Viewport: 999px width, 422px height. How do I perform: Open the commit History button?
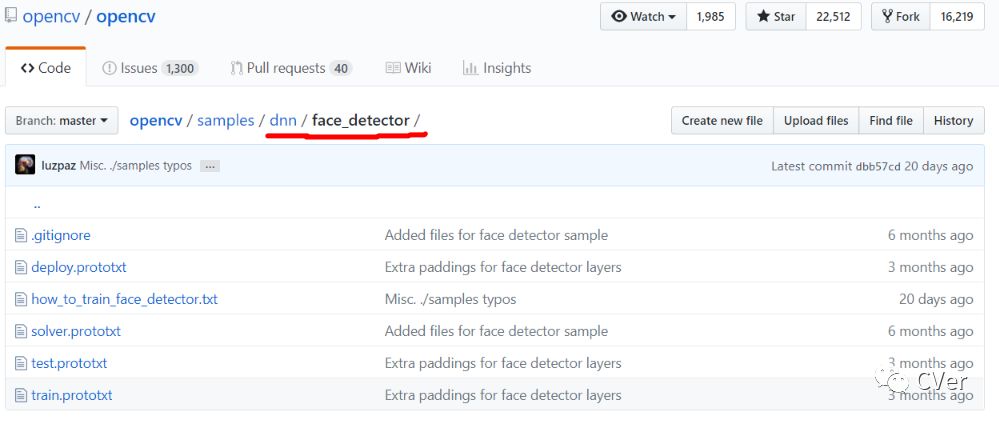953,120
